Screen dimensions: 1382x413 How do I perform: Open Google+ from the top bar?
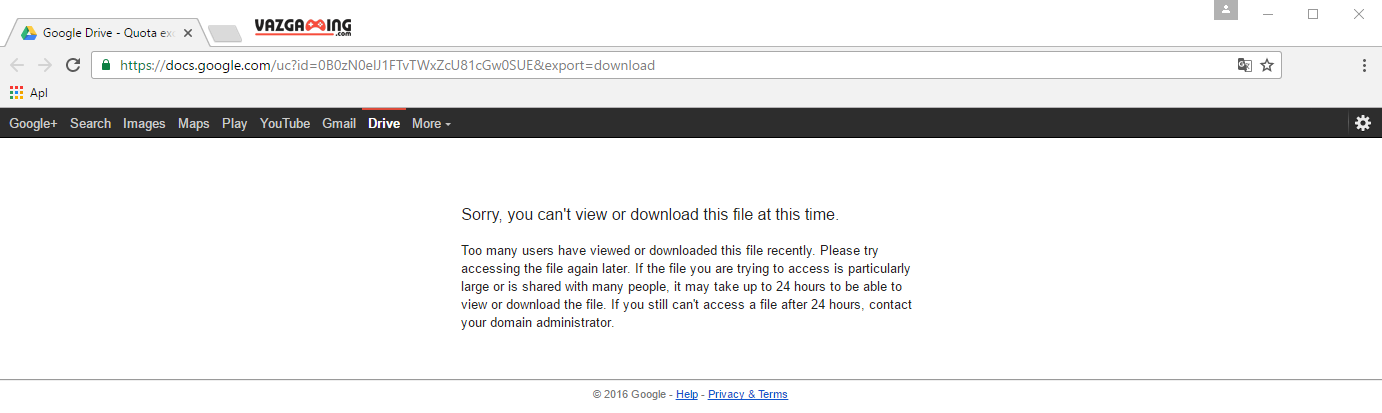tap(34, 123)
